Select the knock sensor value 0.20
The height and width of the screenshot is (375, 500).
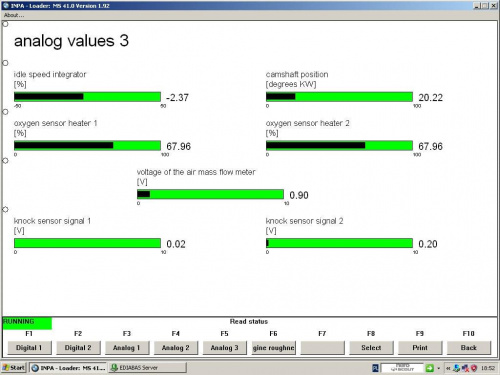click(428, 244)
